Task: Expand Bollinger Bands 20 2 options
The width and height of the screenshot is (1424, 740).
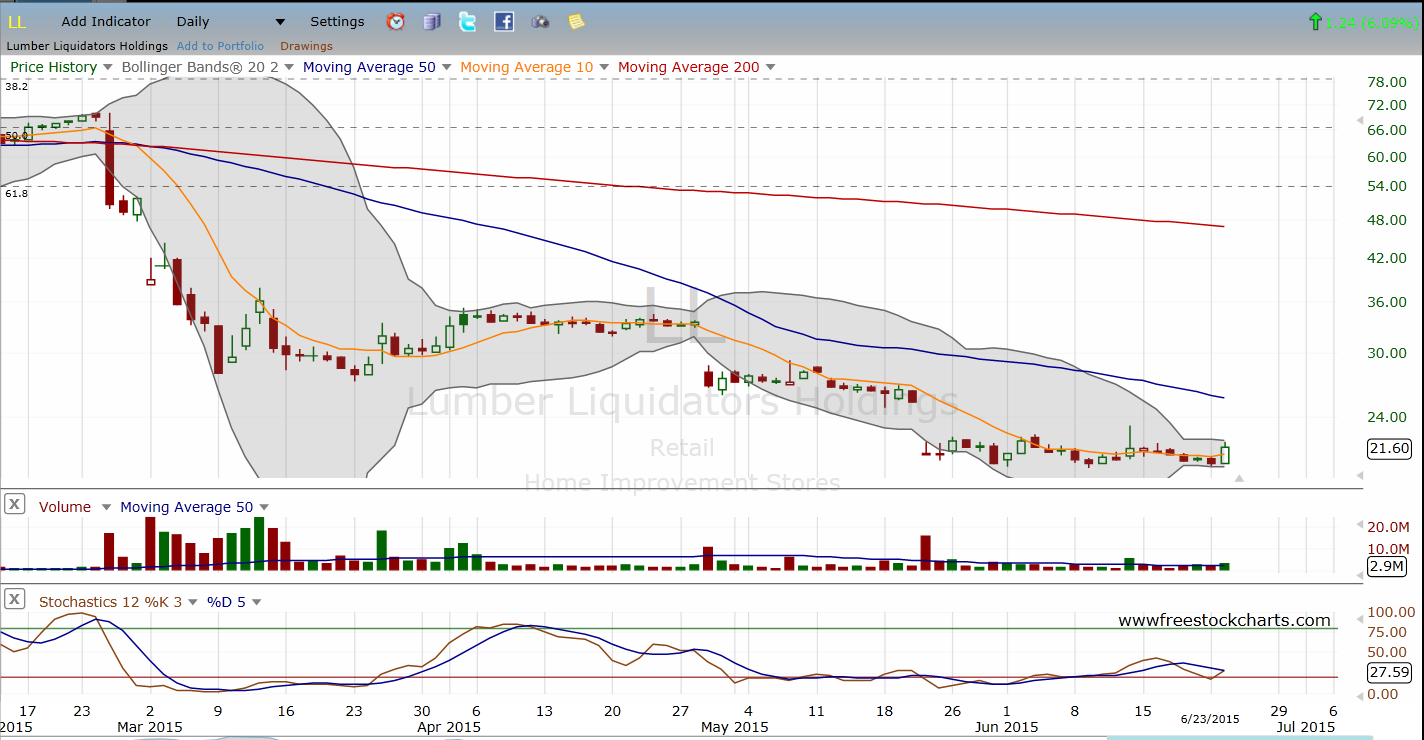Action: pyautogui.click(x=288, y=67)
